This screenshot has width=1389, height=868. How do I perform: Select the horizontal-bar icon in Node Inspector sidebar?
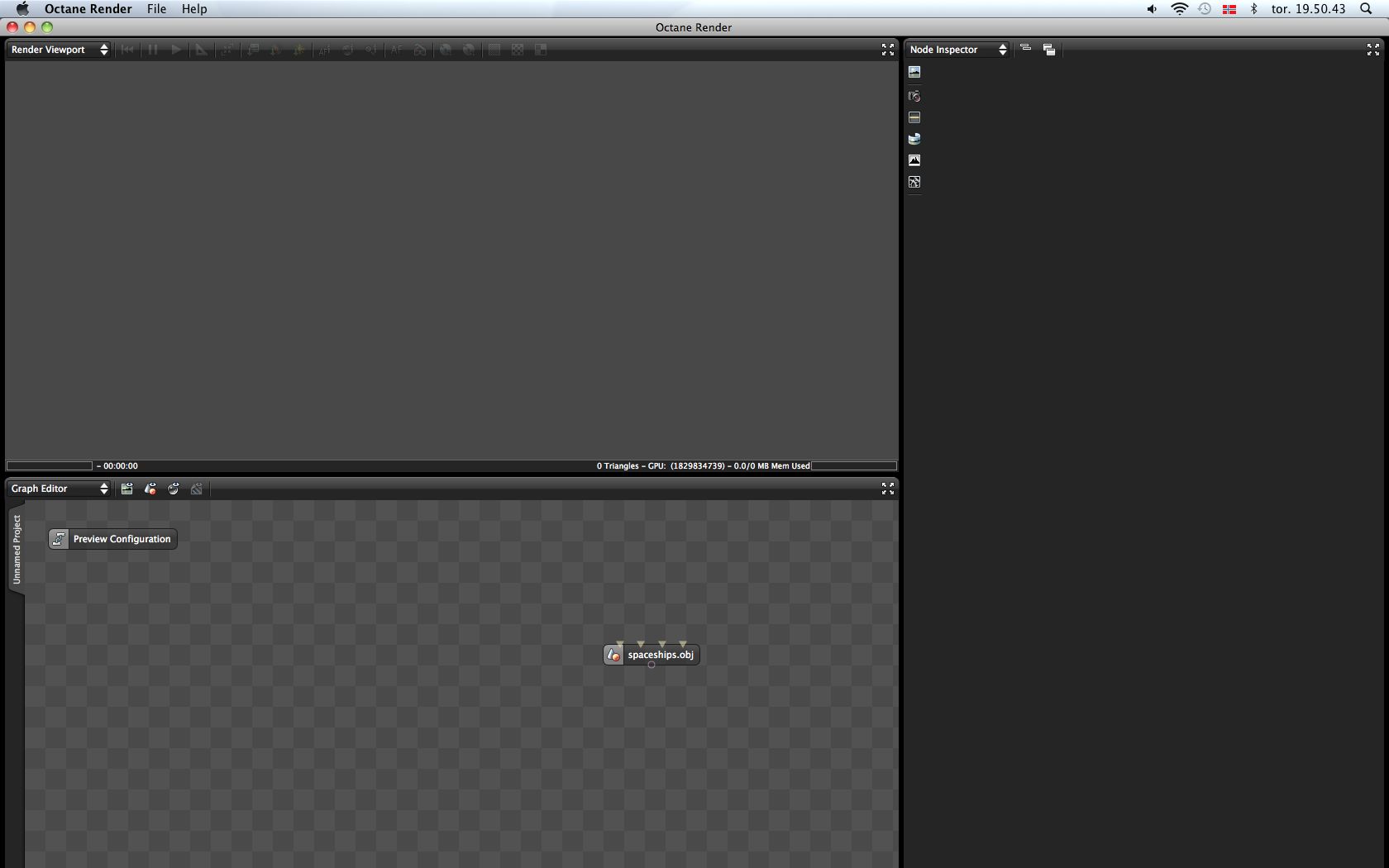tap(914, 117)
